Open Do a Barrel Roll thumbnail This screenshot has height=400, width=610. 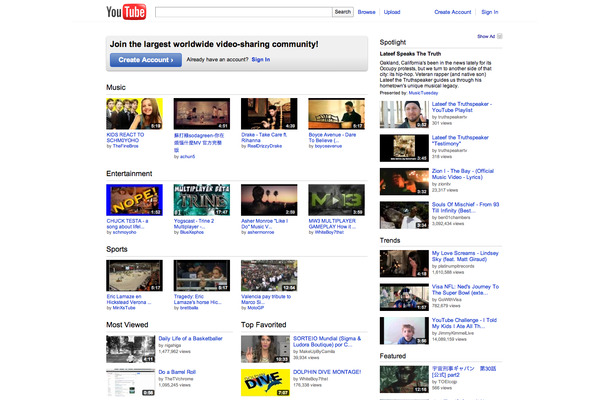(130, 382)
